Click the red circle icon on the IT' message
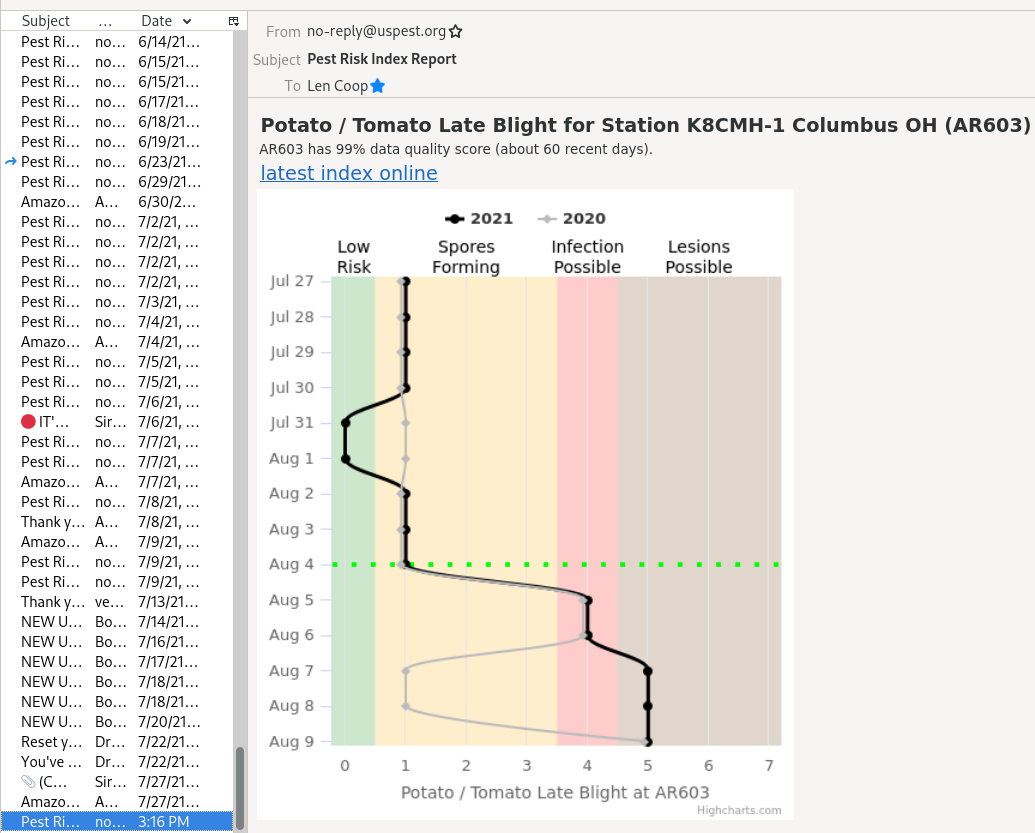The width and height of the screenshot is (1035, 833). pyautogui.click(x=28, y=422)
